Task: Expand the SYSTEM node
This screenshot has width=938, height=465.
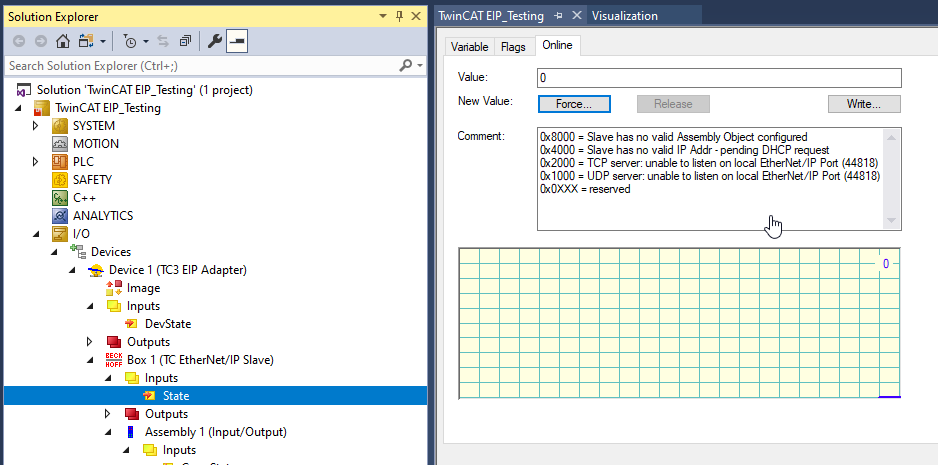Action: click(35, 126)
